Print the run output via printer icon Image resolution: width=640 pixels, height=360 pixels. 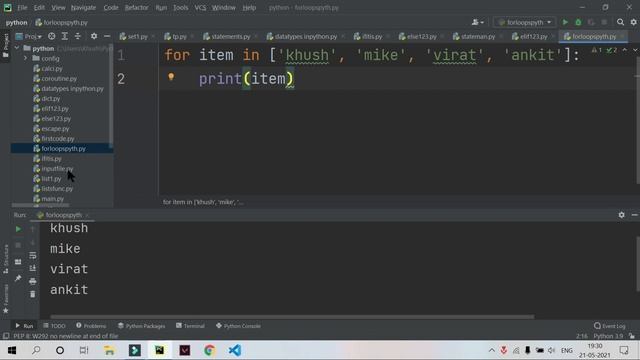click(x=33, y=281)
